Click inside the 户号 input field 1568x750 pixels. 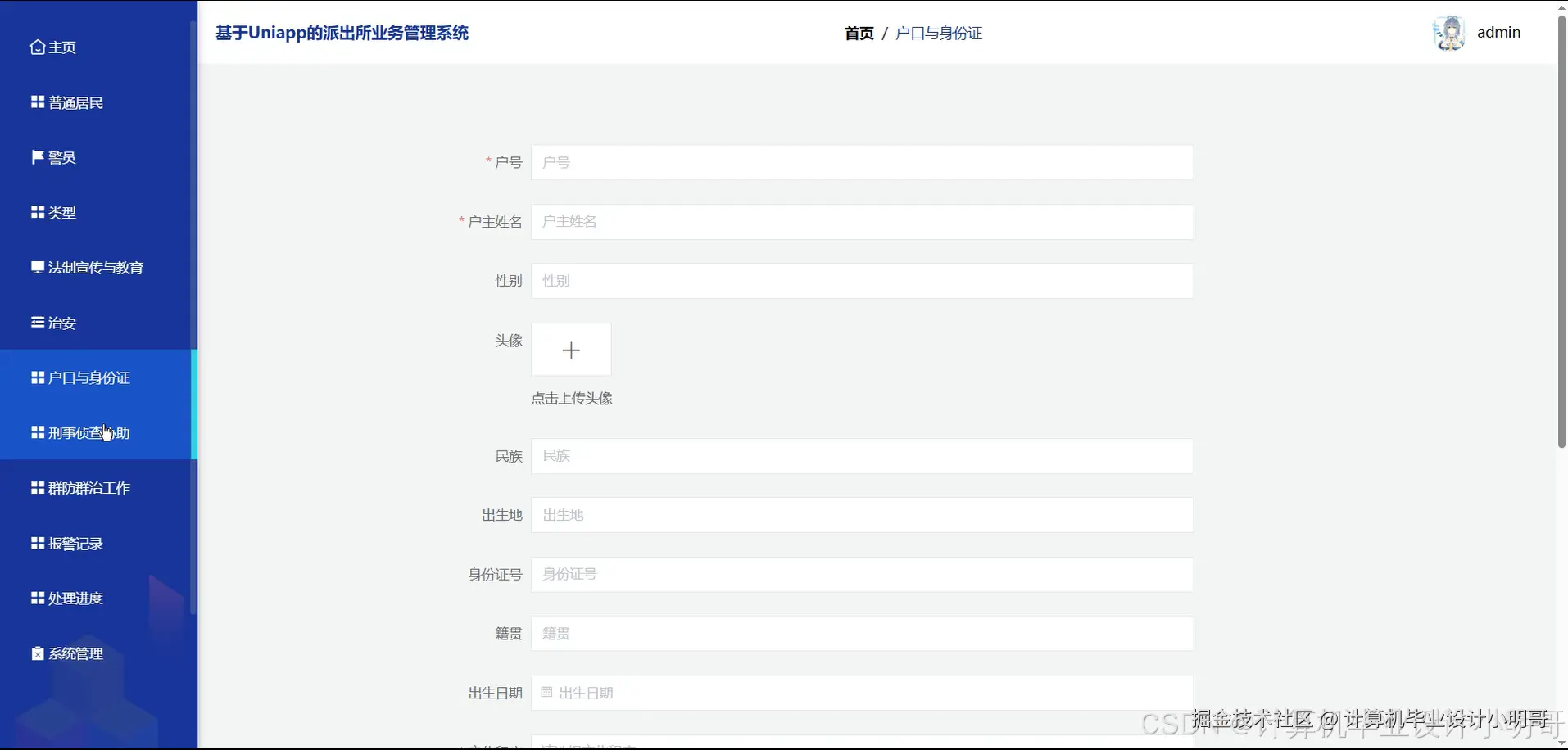860,162
